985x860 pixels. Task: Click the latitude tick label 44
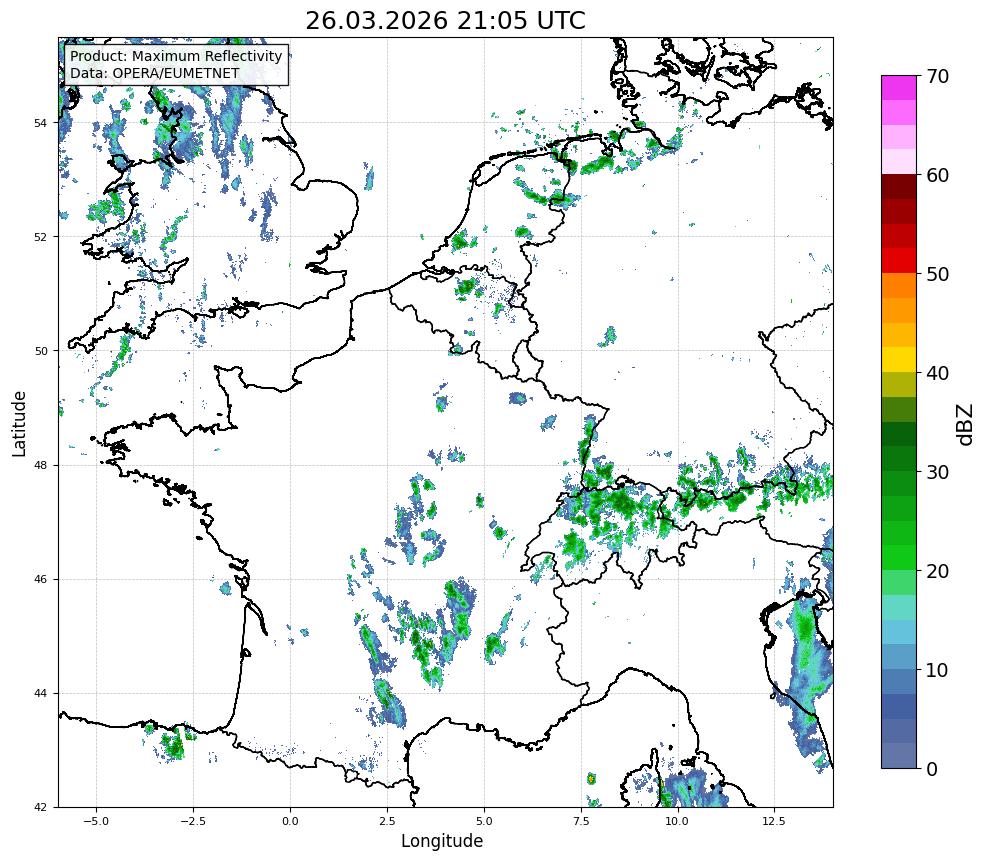tap(40, 694)
